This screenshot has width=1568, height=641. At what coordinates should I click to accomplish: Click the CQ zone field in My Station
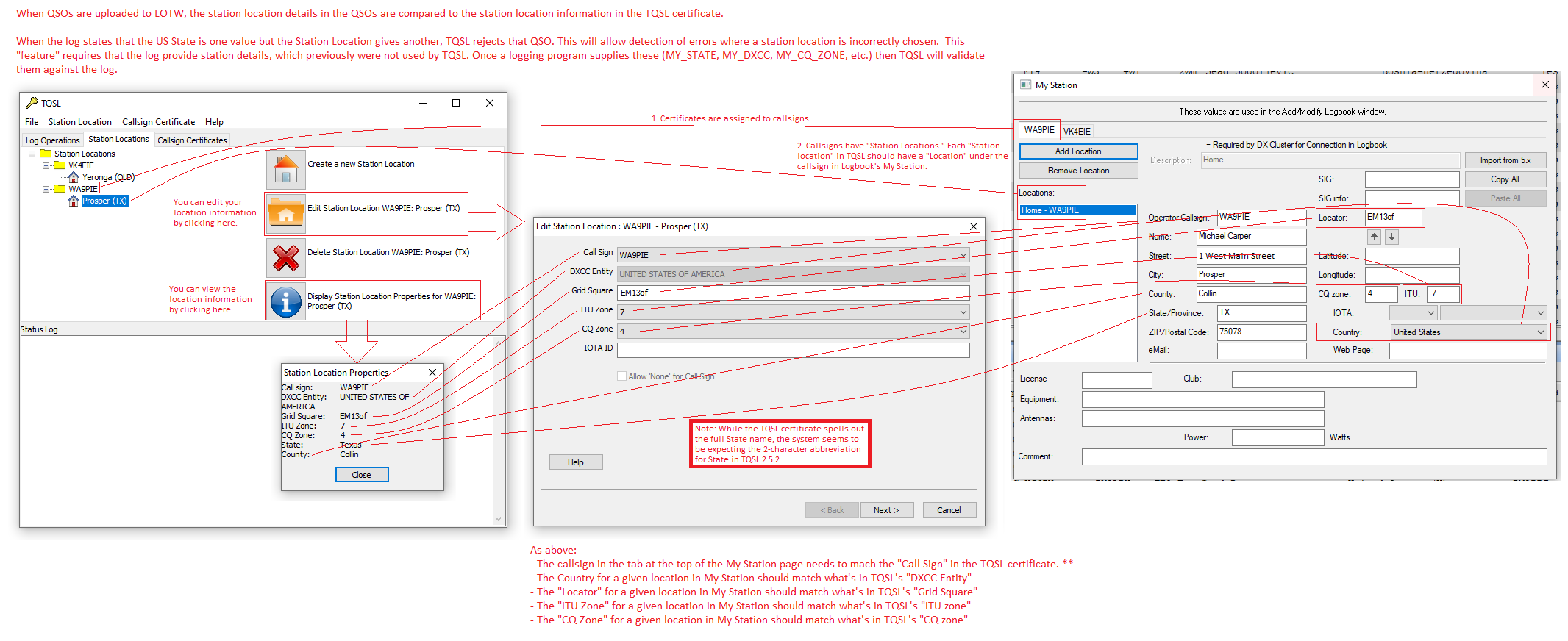coord(1380,294)
